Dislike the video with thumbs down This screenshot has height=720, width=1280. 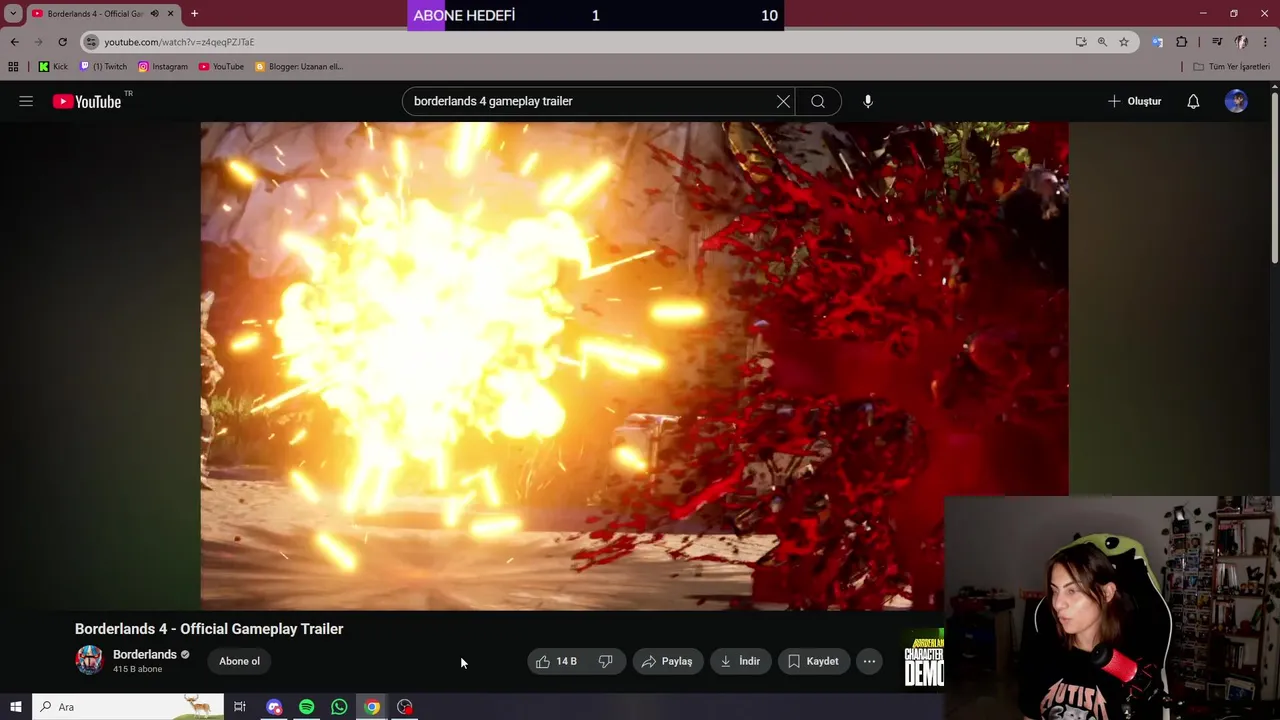pyautogui.click(x=606, y=661)
